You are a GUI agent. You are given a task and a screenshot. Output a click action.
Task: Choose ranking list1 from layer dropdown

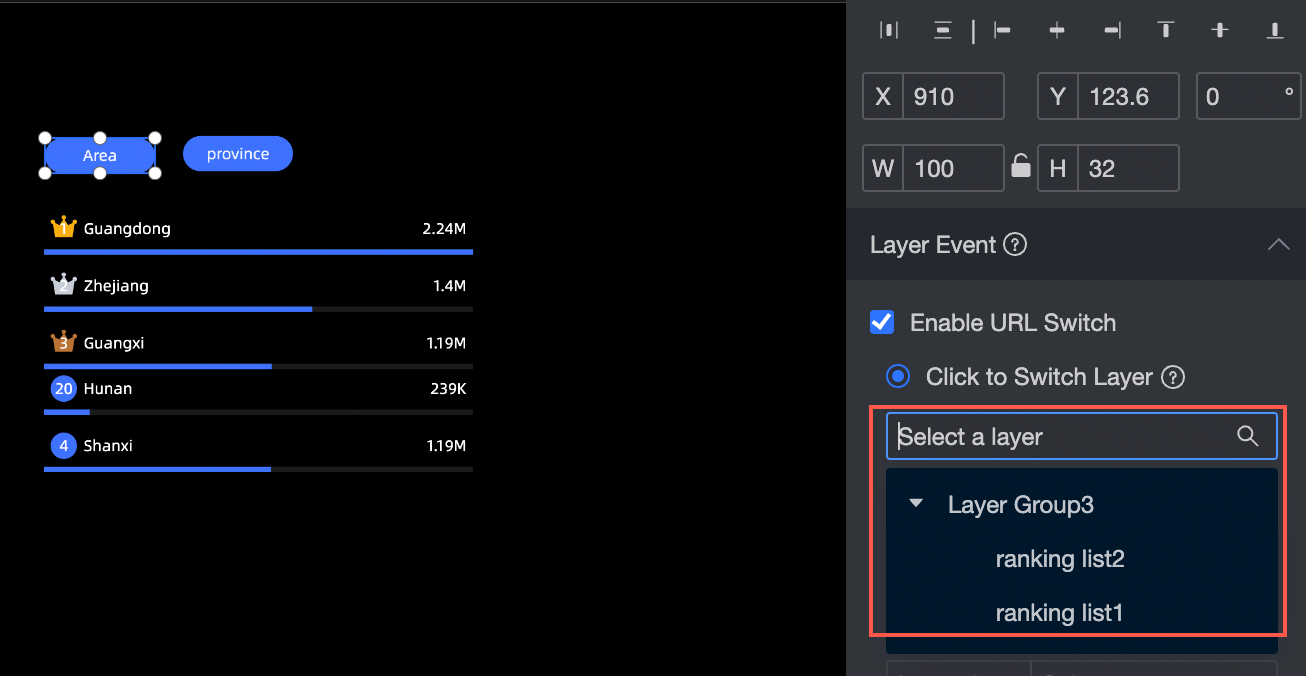[x=1059, y=612]
